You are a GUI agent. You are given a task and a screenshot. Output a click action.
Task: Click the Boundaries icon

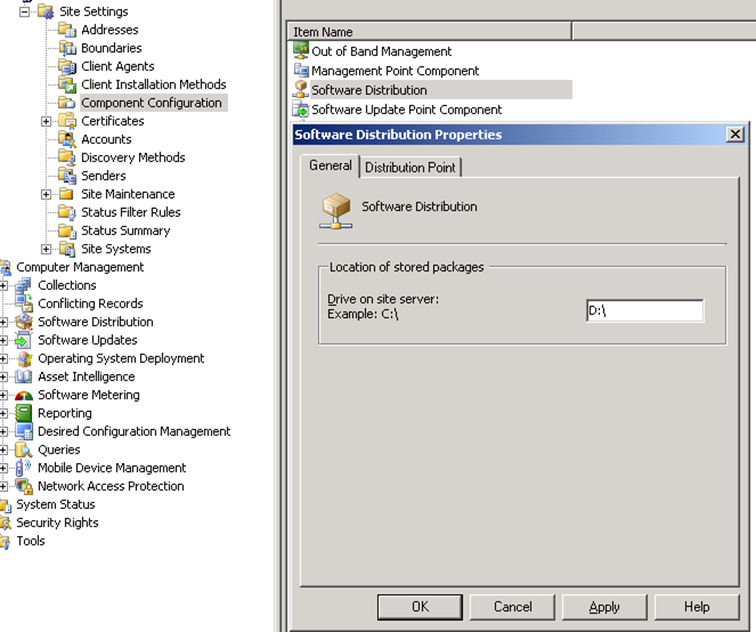67,48
